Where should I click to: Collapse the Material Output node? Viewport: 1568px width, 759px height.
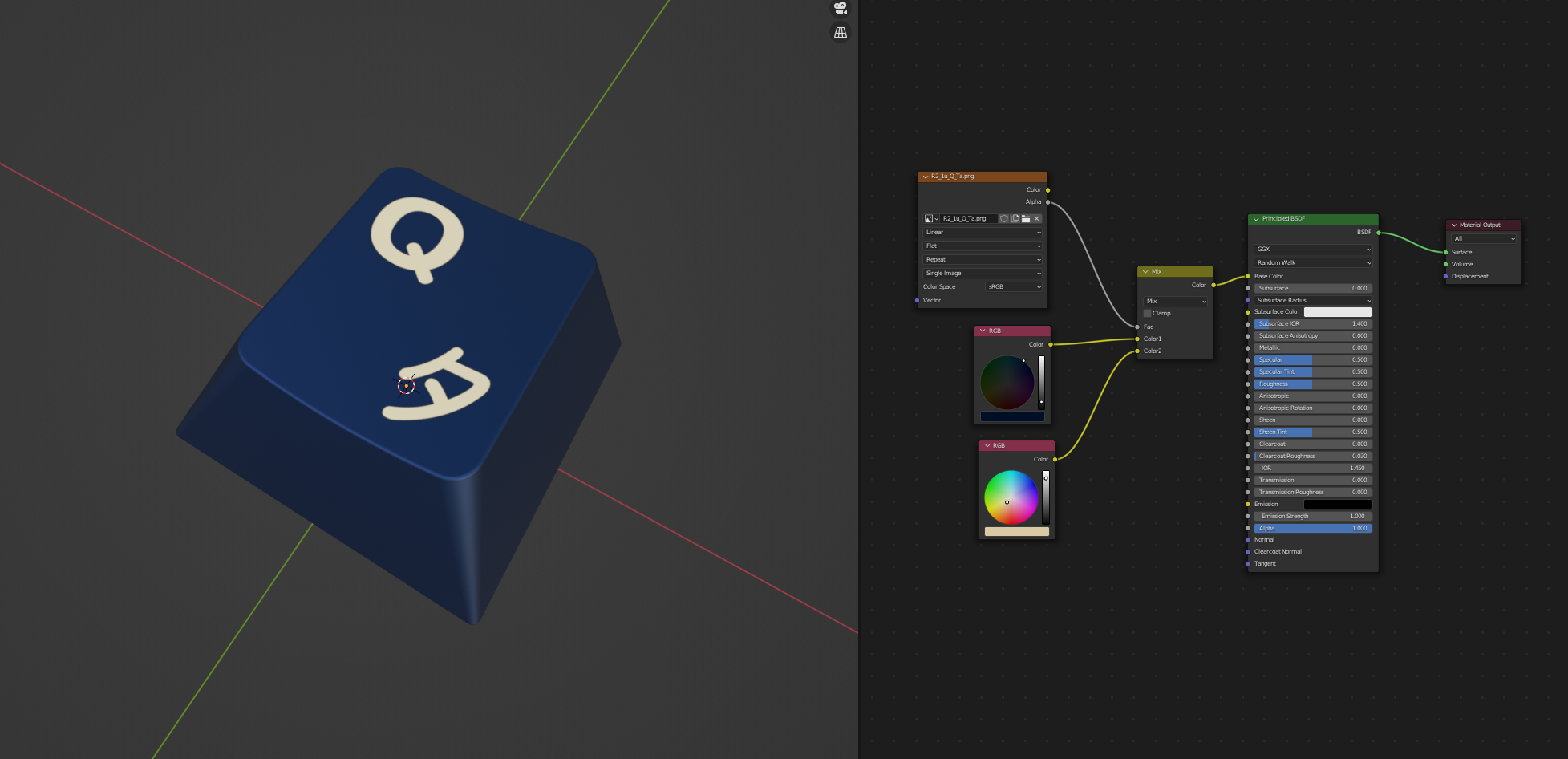click(x=1454, y=225)
